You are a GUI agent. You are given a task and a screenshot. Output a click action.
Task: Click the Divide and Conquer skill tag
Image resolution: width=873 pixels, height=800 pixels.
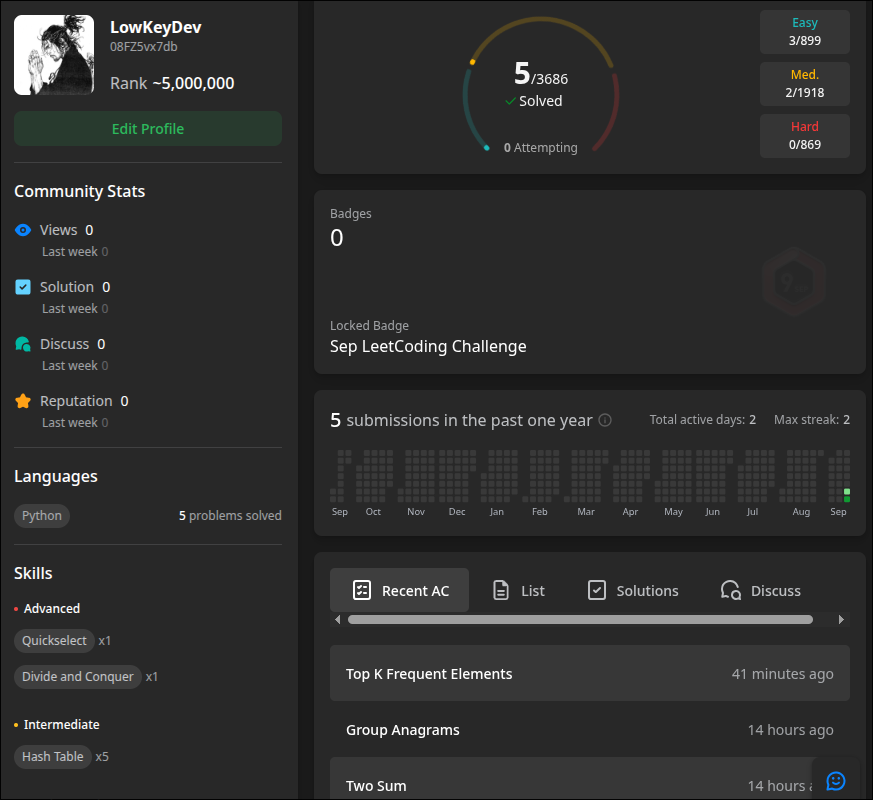[x=77, y=677]
